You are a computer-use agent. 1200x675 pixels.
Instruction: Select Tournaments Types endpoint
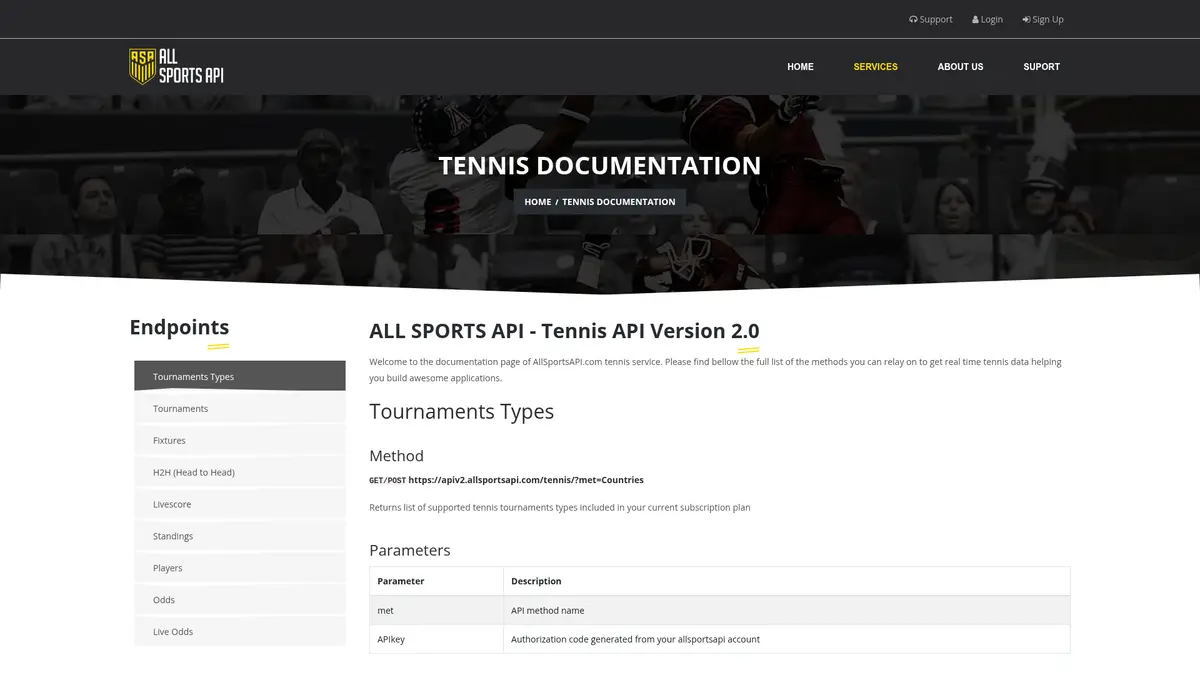240,376
